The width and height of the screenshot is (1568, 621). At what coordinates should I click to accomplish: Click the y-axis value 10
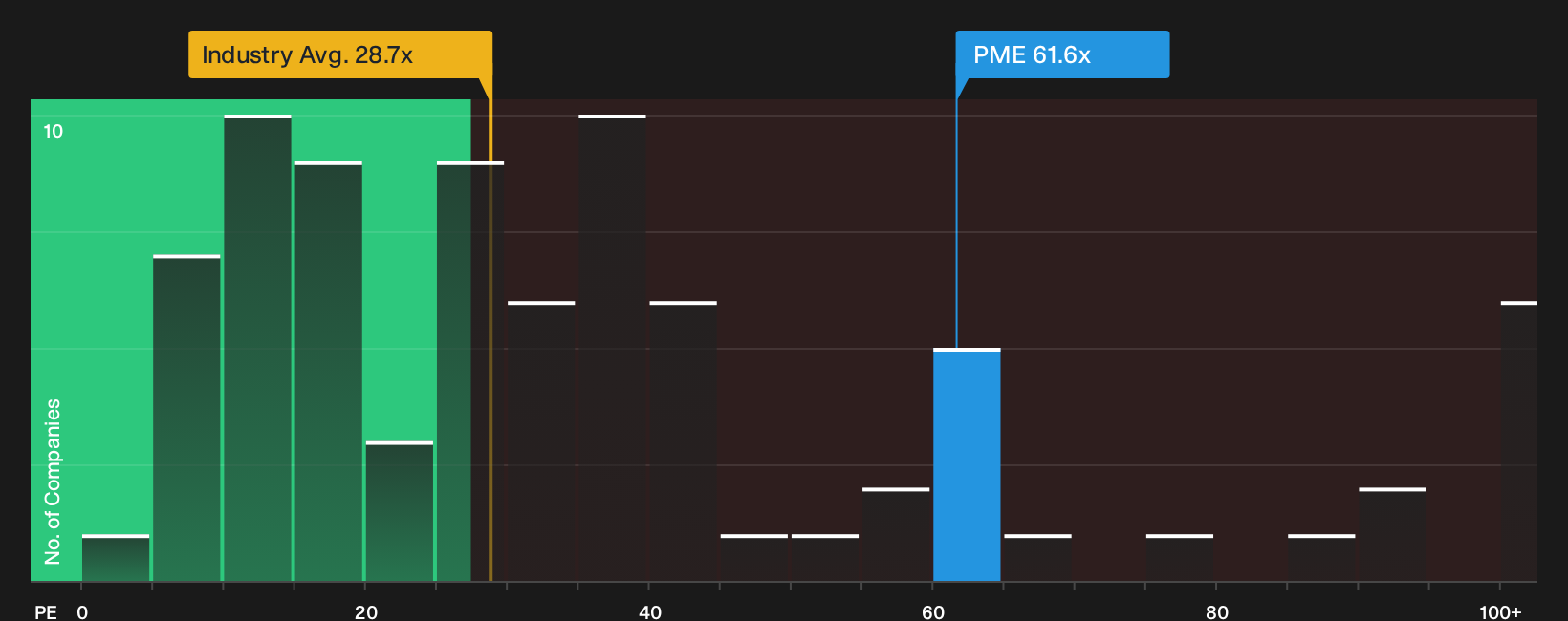pyautogui.click(x=54, y=131)
